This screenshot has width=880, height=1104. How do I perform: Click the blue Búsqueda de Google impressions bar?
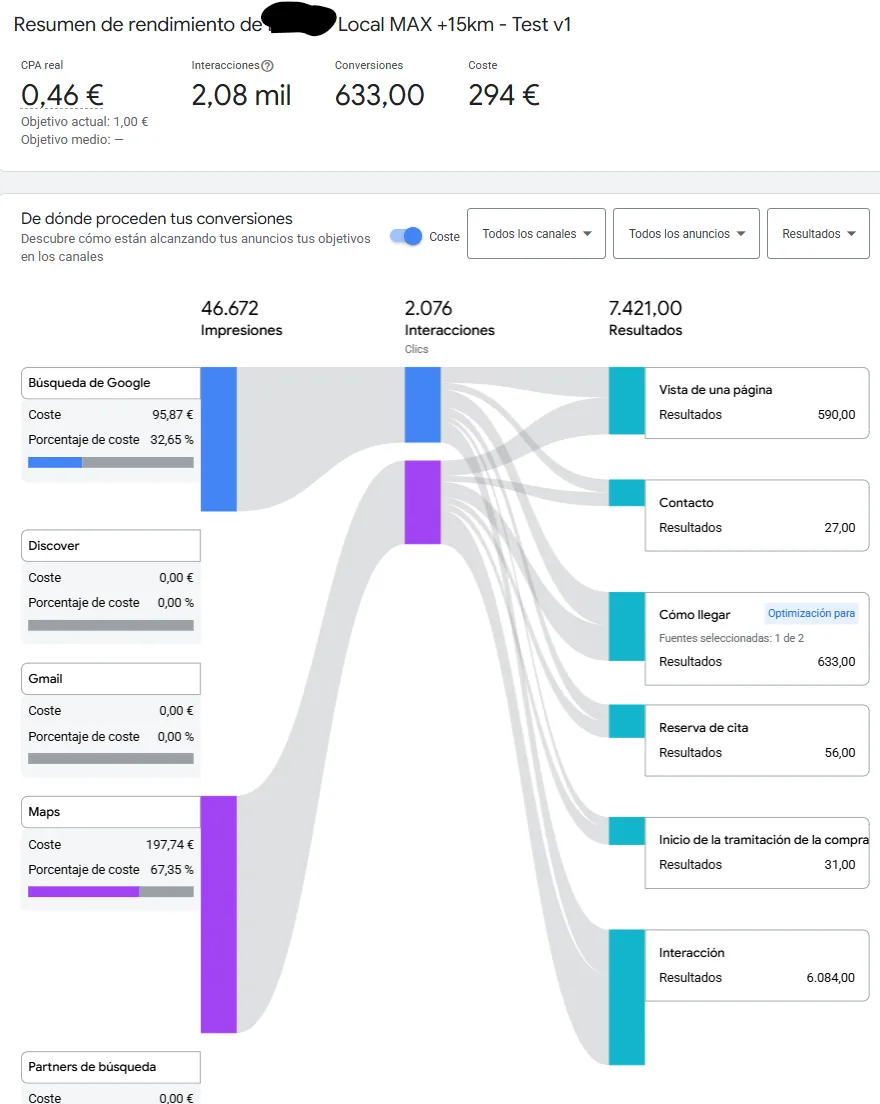(x=219, y=439)
